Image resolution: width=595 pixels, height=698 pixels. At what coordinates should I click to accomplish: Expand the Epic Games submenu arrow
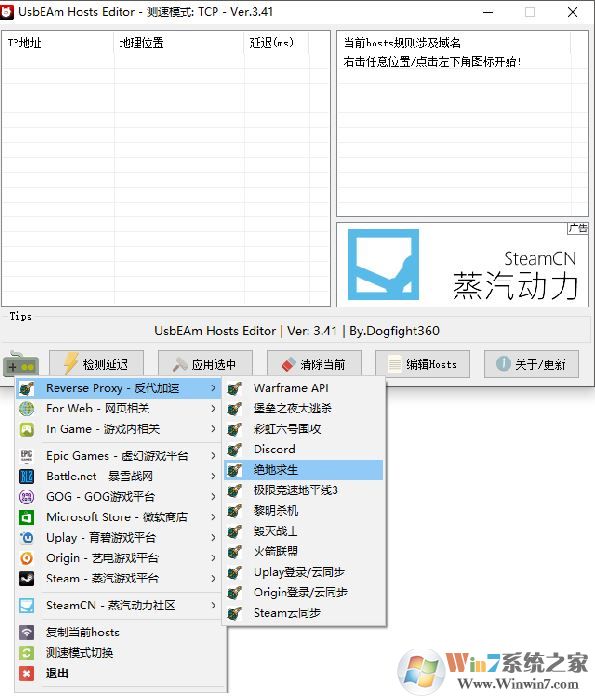[x=214, y=456]
